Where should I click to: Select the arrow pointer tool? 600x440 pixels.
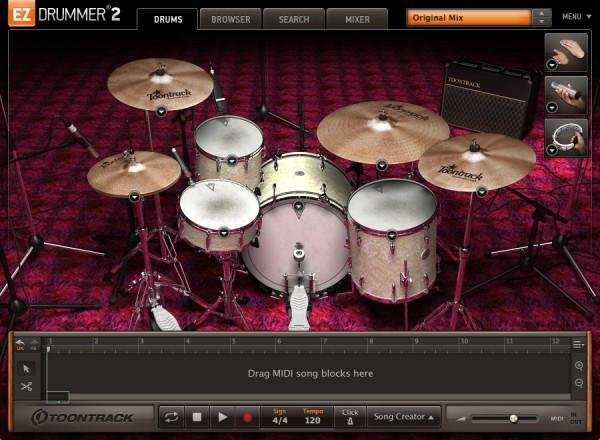27,368
